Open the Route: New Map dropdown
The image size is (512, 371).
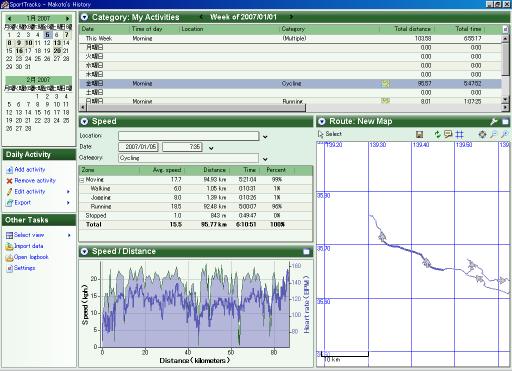[322, 122]
